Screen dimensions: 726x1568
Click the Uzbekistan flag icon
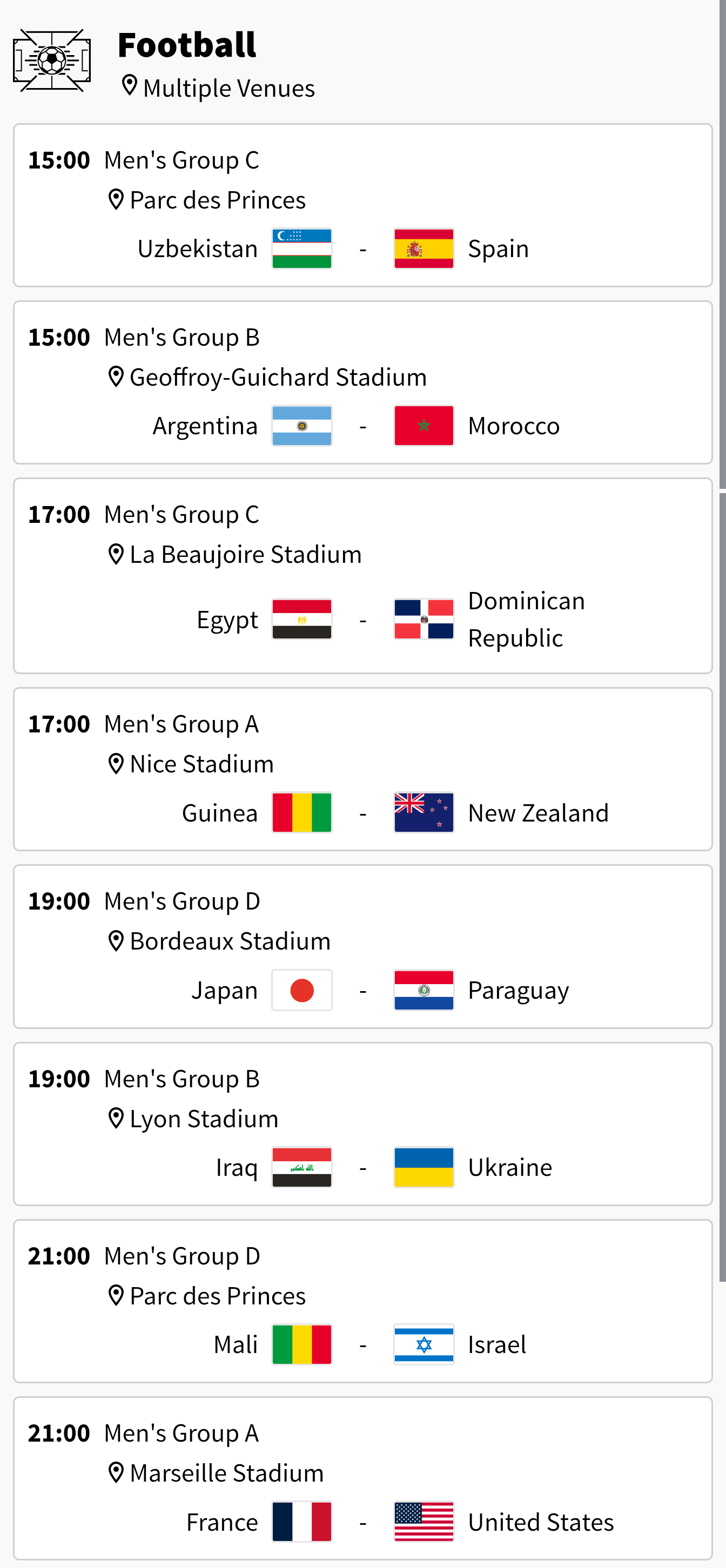302,248
